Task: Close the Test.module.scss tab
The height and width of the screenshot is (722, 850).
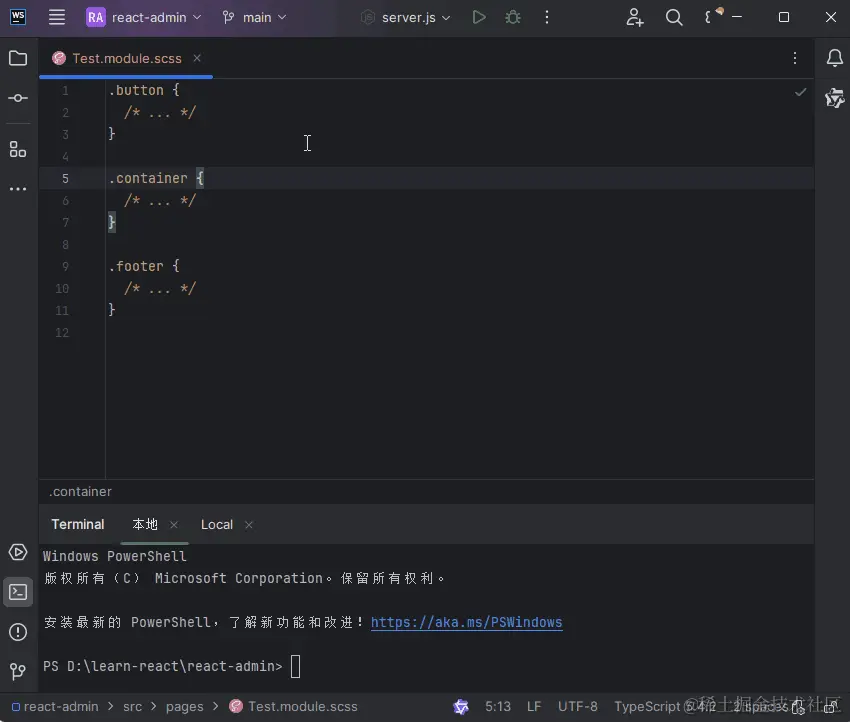Action: pyautogui.click(x=197, y=58)
